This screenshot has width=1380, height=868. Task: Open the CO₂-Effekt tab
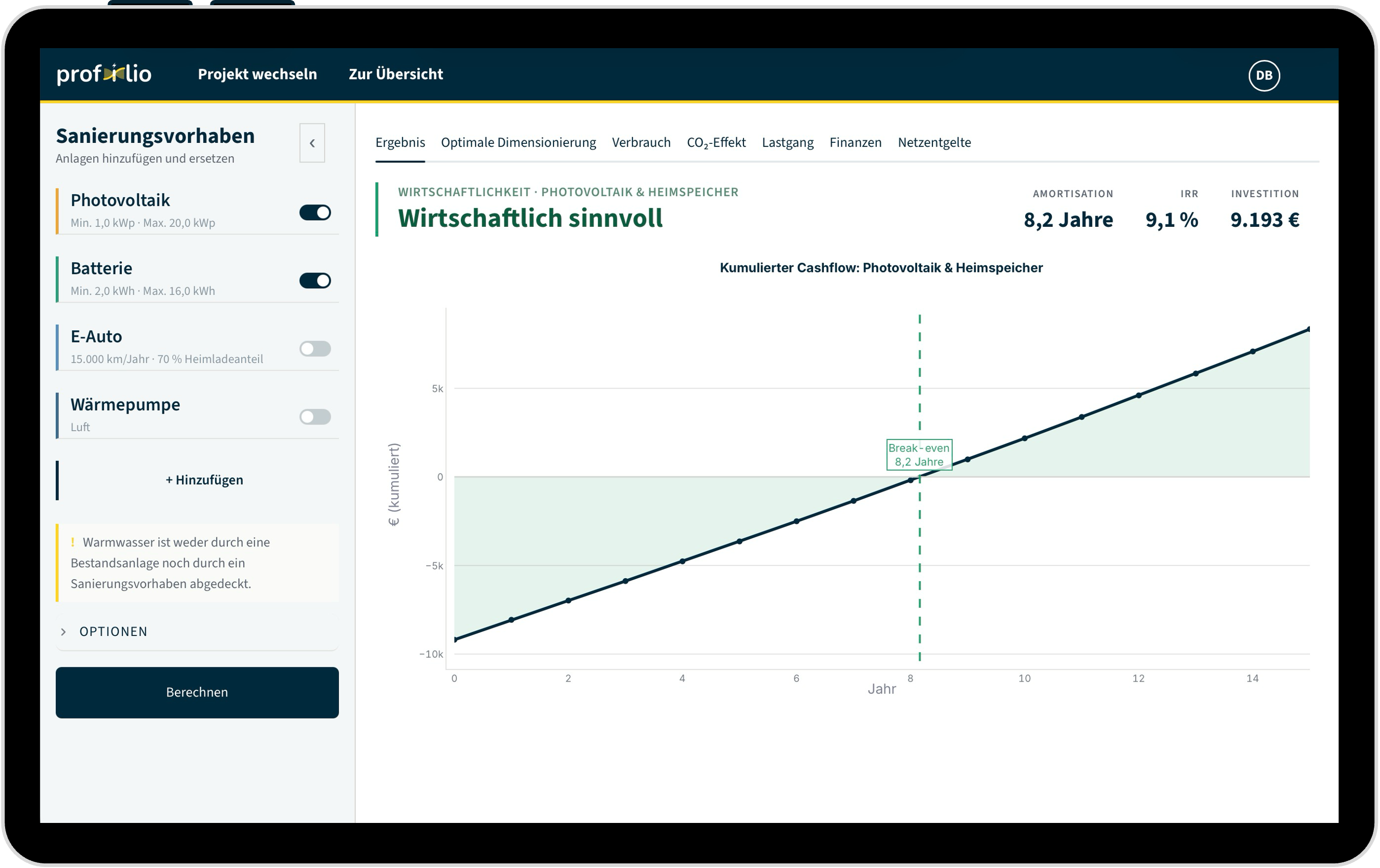point(716,142)
